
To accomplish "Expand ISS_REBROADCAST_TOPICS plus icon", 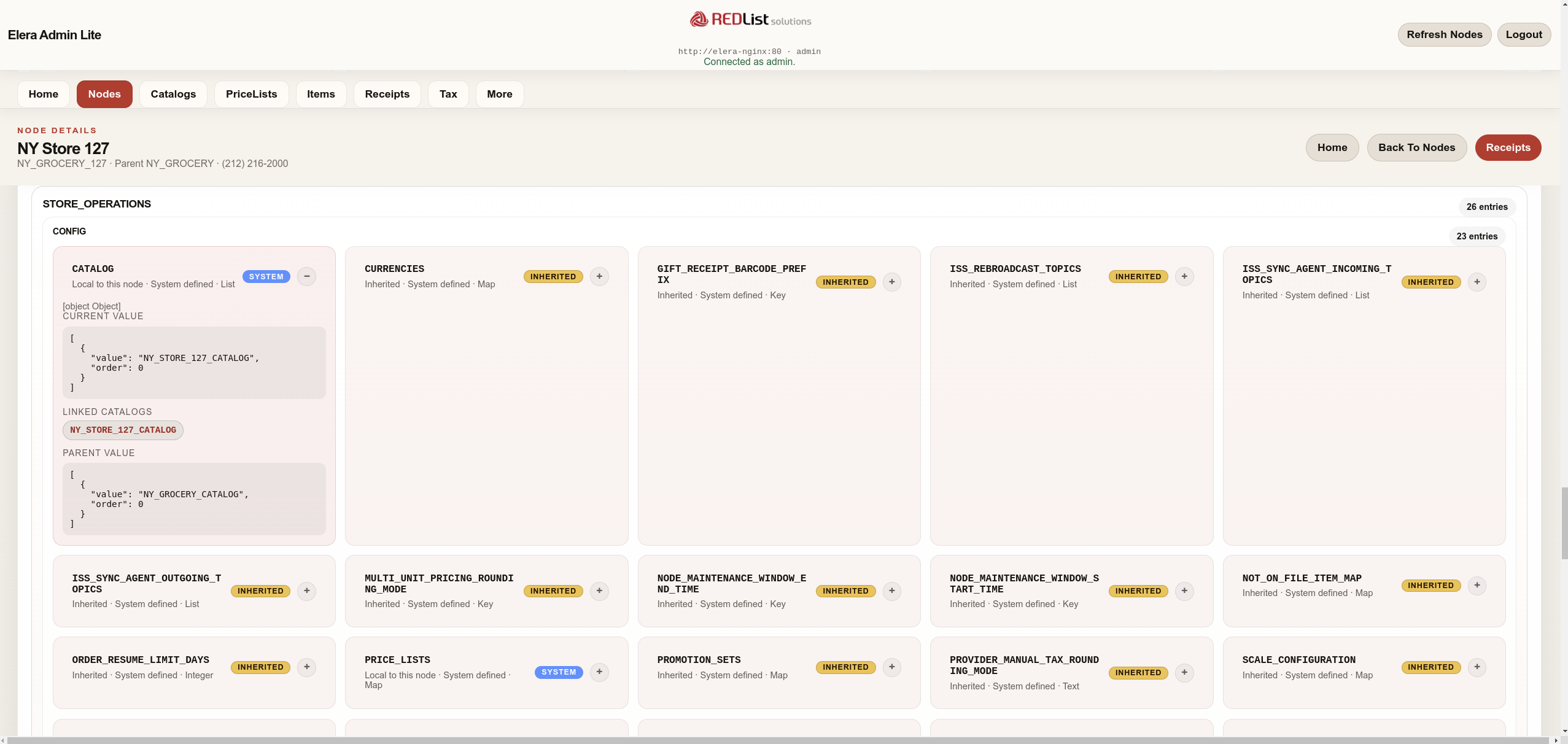I will point(1184,276).
